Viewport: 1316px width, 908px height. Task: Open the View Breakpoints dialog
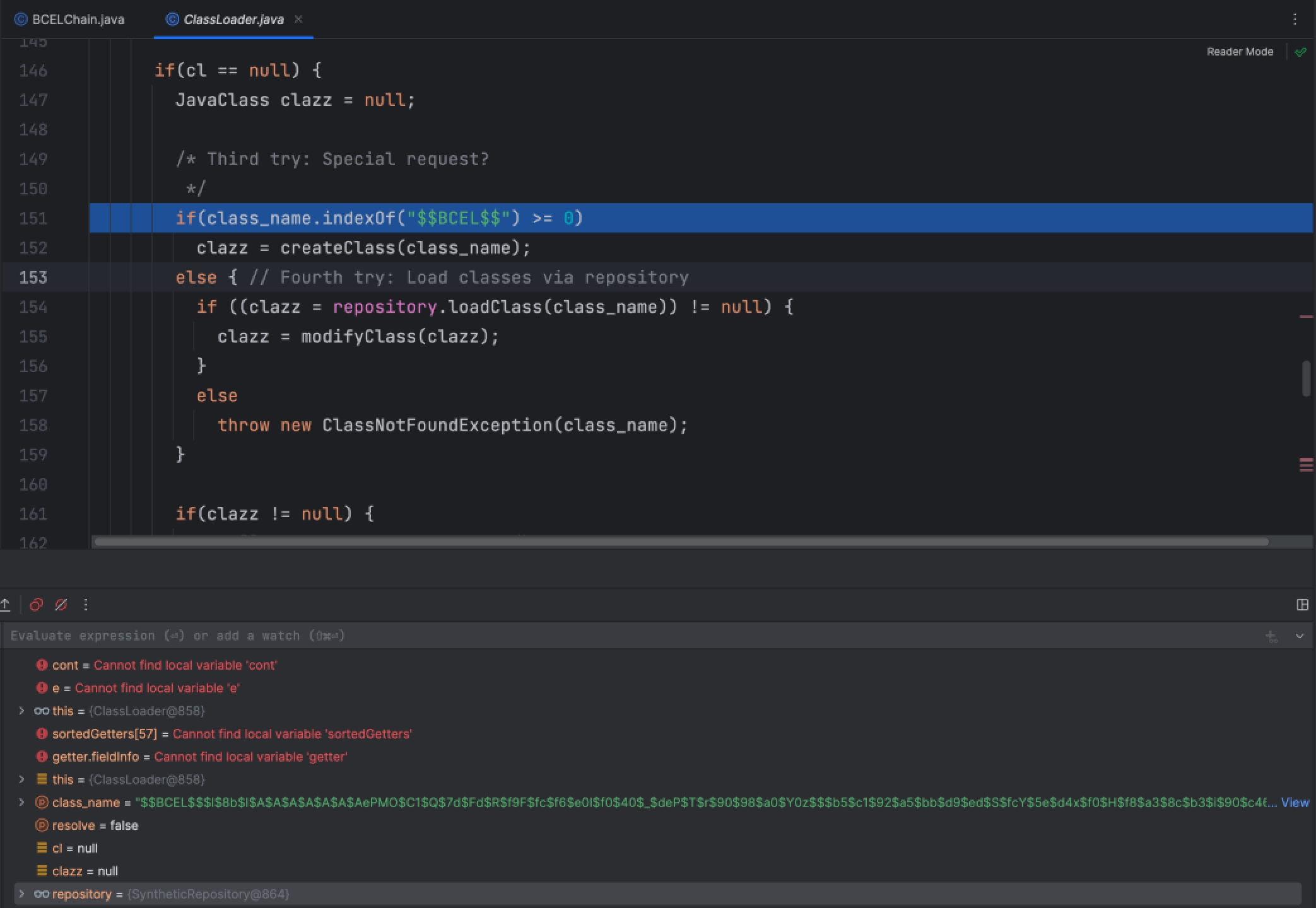coord(36,605)
